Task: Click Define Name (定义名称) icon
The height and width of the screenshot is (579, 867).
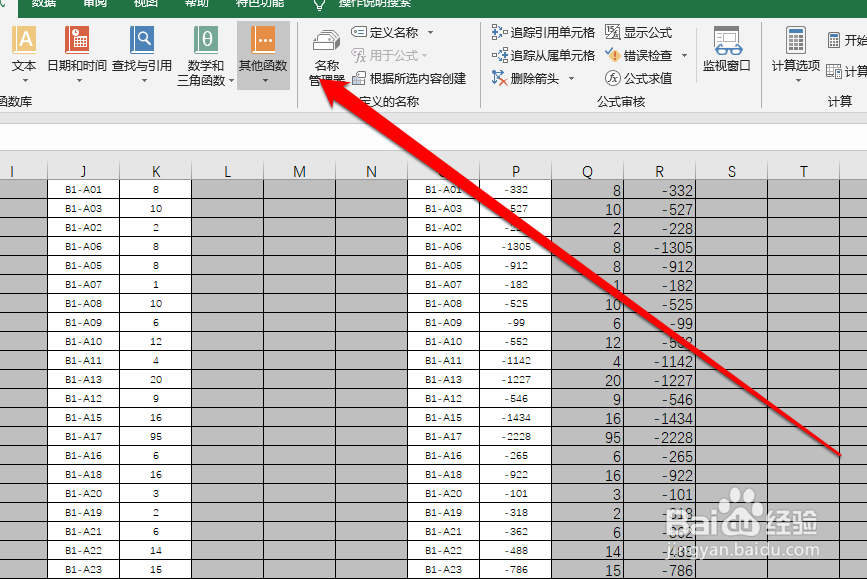Action: 359,33
